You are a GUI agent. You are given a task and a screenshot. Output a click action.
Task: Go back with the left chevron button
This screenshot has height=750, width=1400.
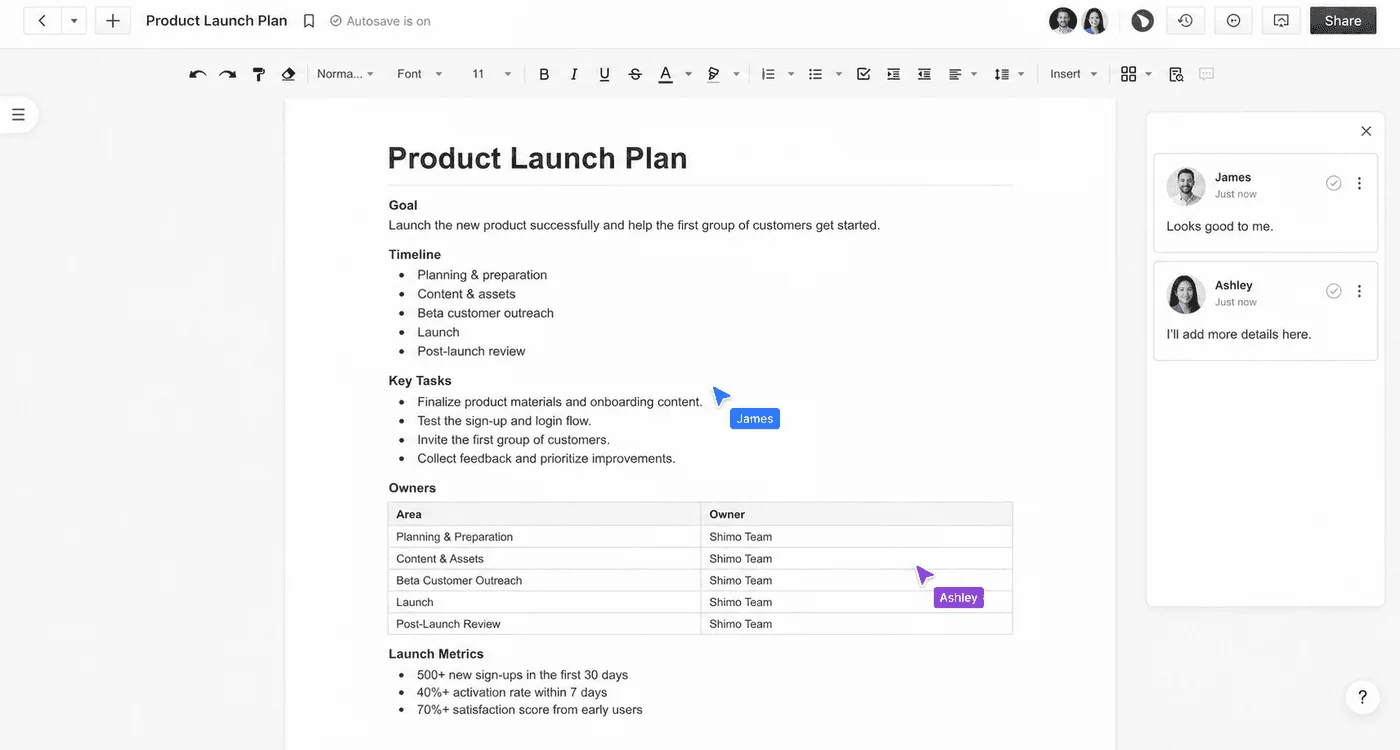coord(42,21)
